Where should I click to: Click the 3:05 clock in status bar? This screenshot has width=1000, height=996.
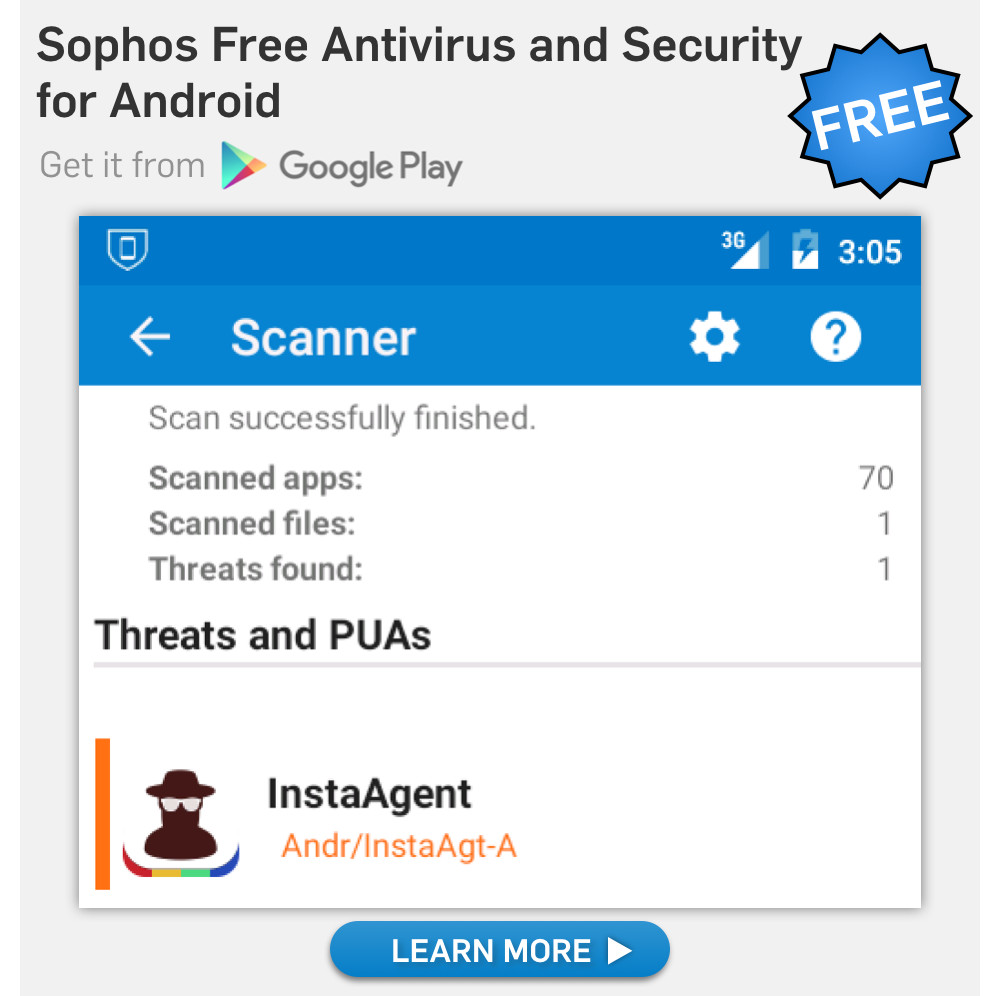click(870, 252)
